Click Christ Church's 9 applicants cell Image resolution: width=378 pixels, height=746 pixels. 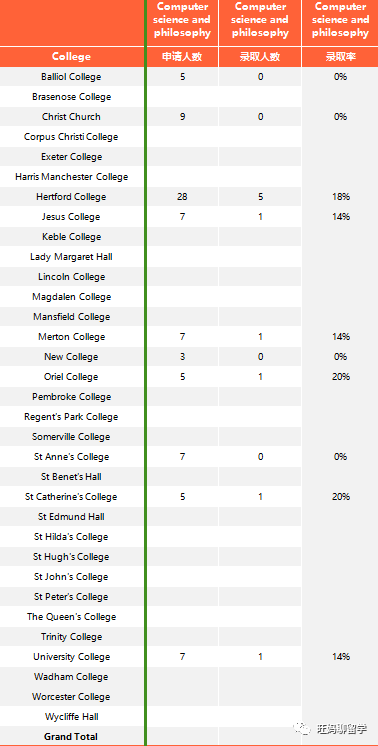[x=182, y=117]
